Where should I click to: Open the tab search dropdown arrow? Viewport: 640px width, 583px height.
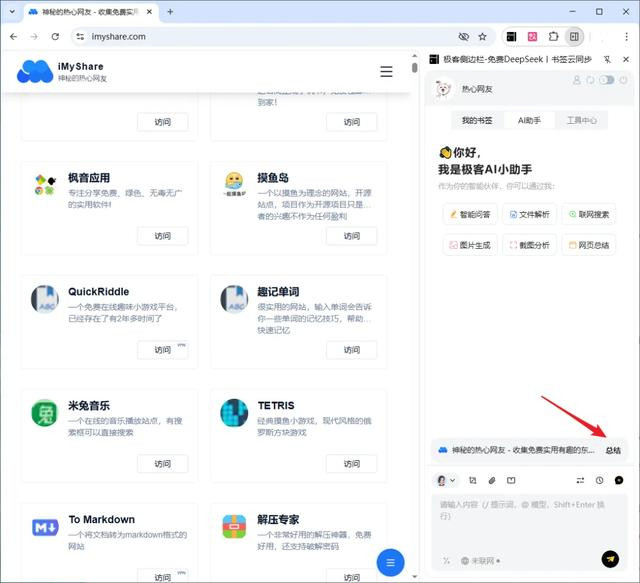coord(12,12)
